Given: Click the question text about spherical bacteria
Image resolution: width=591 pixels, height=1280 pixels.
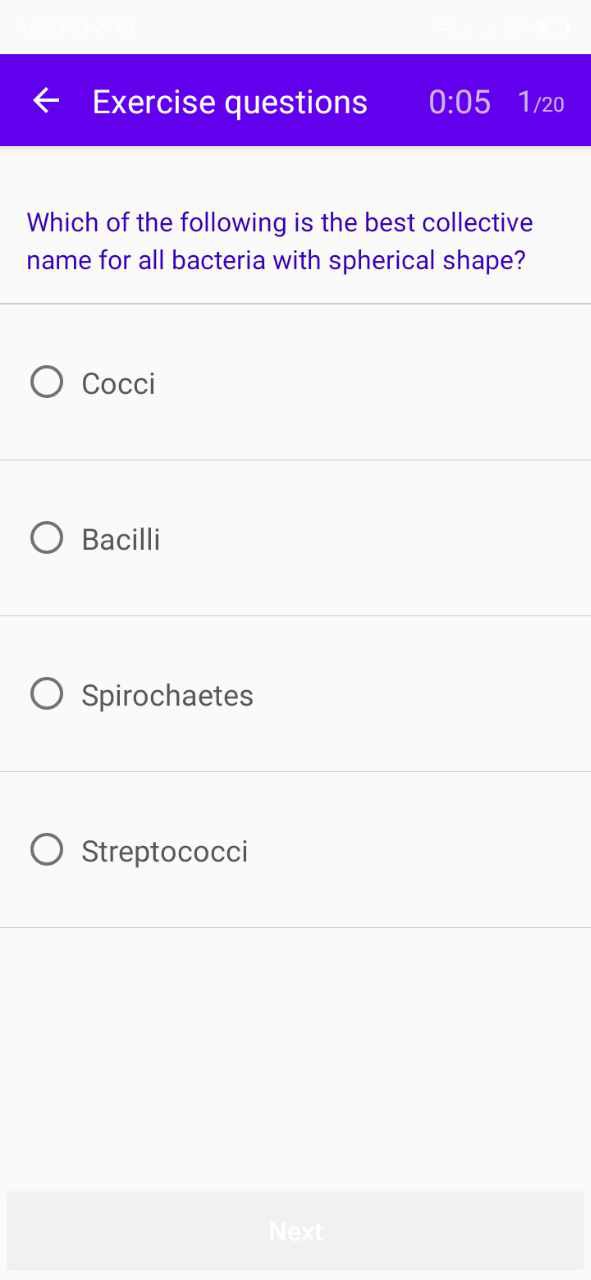Looking at the screenshot, I should 280,241.
